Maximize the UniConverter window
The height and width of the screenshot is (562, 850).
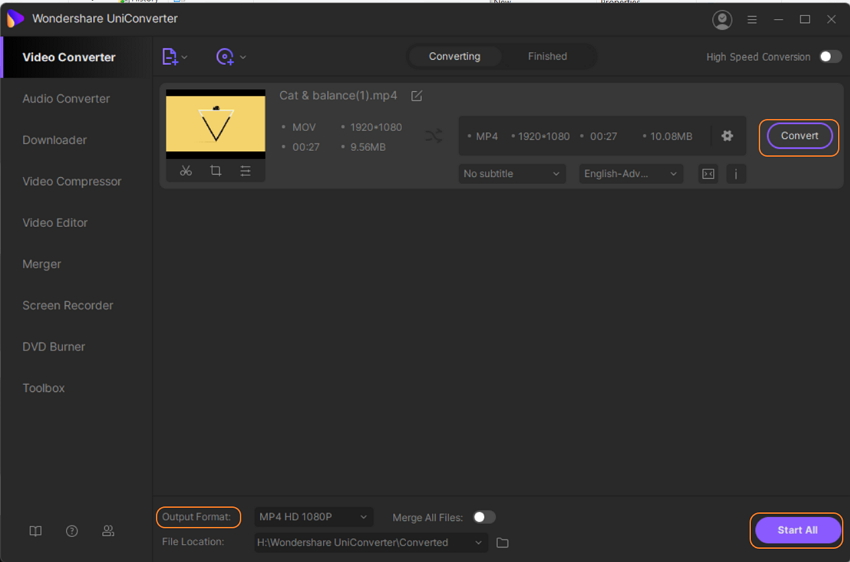tap(805, 20)
